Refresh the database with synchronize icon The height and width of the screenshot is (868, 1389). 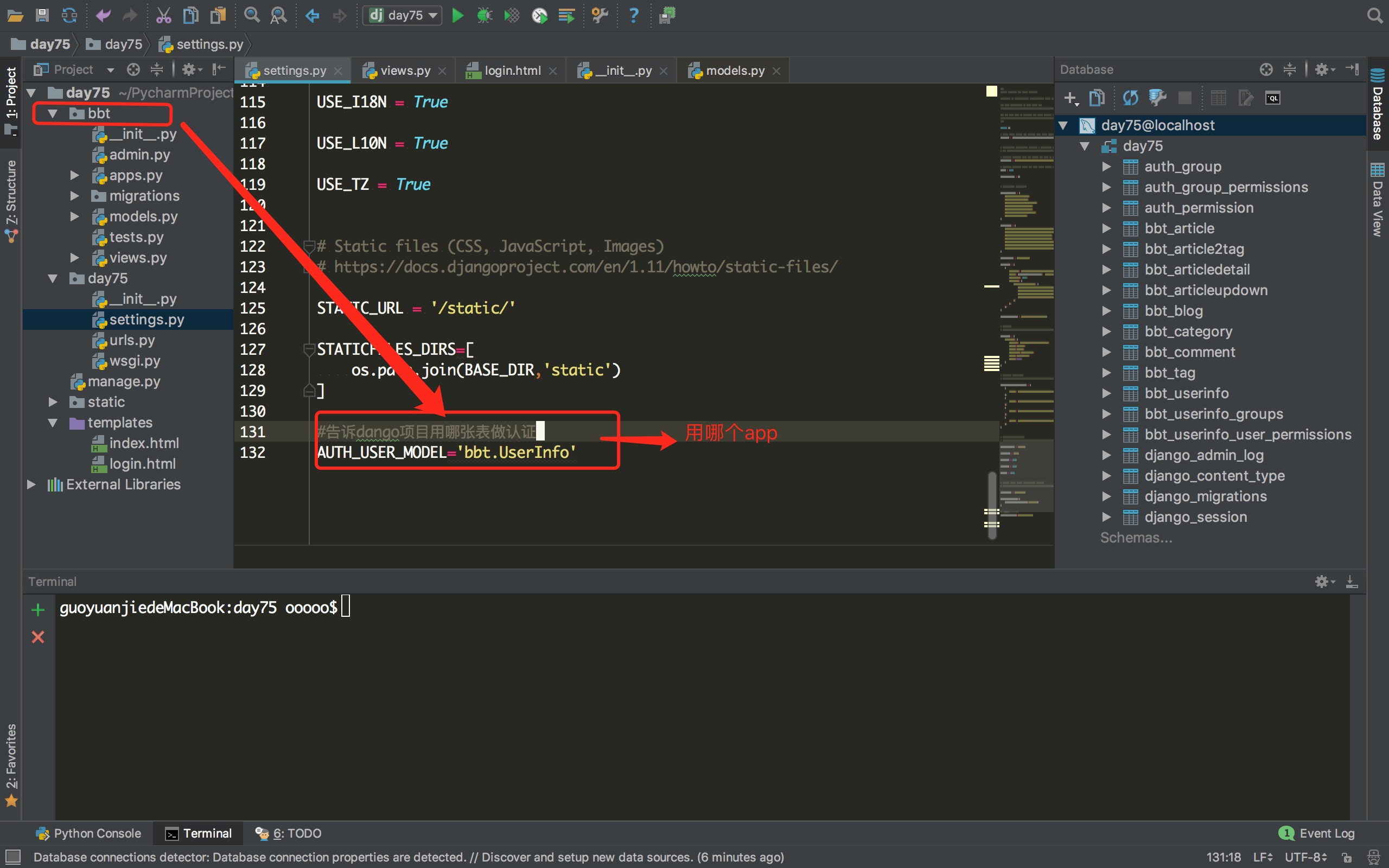pos(1130,98)
